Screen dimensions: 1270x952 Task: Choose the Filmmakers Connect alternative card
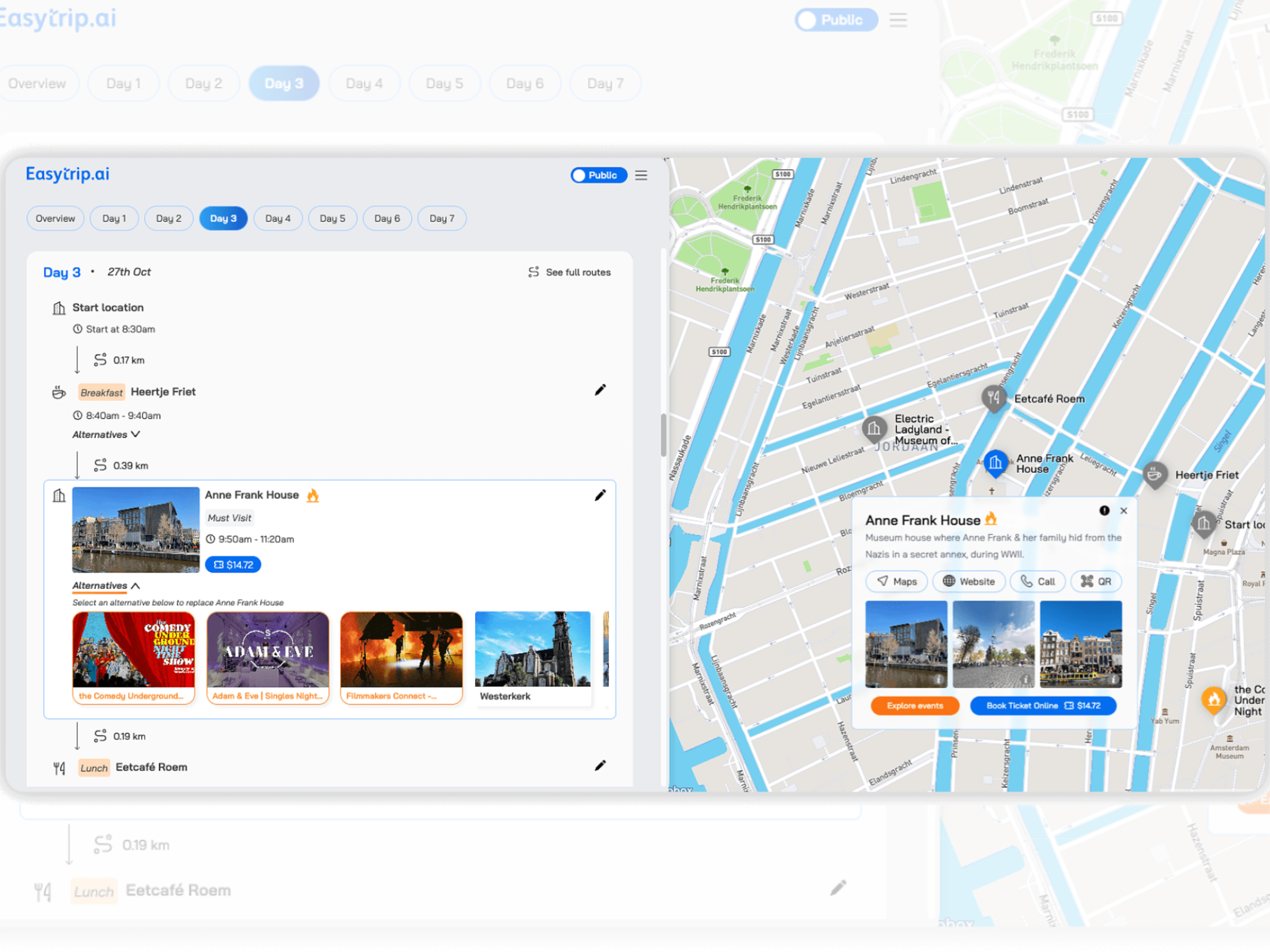[401, 658]
